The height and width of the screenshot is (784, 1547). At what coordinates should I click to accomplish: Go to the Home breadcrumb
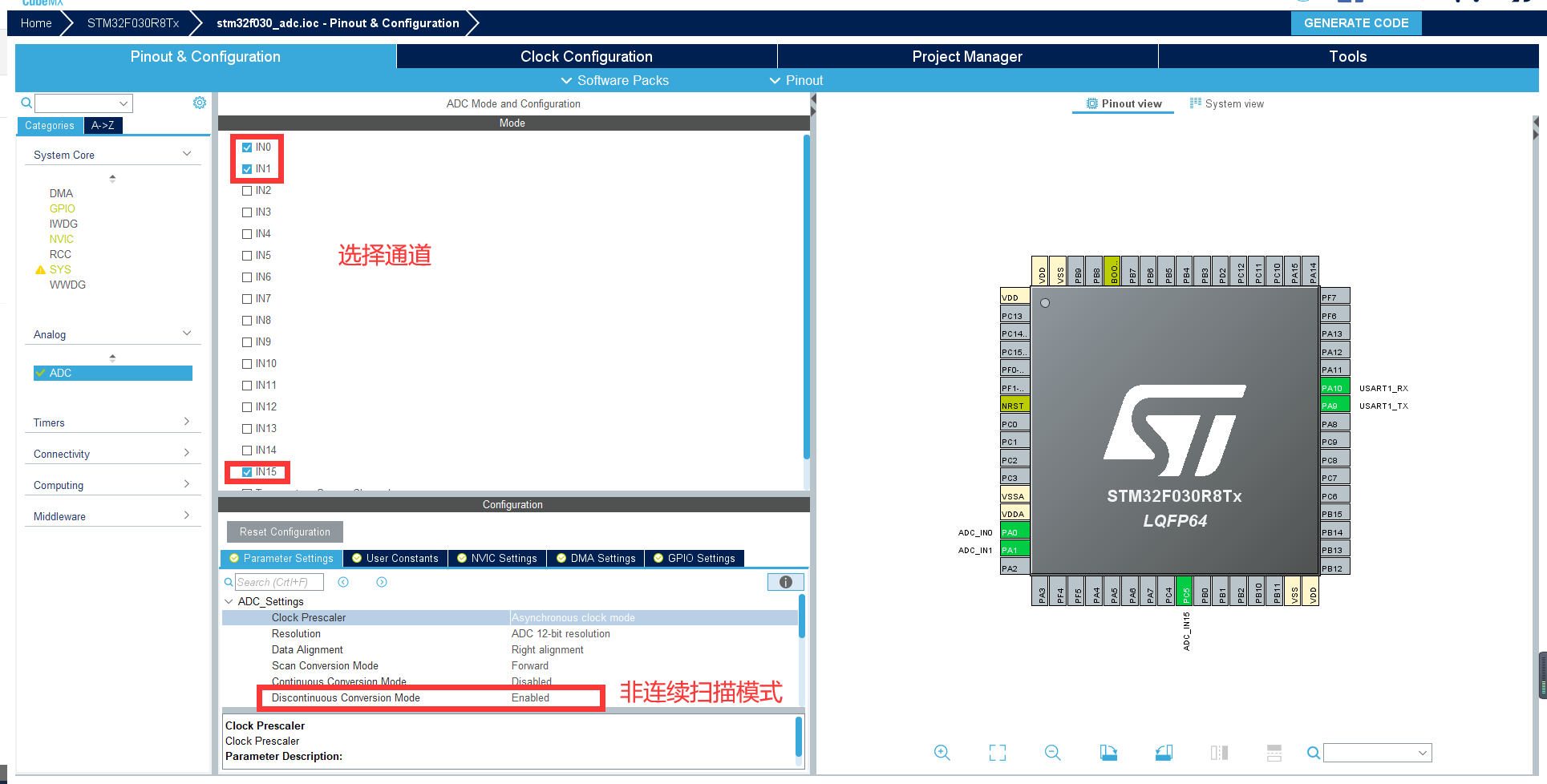click(x=36, y=23)
